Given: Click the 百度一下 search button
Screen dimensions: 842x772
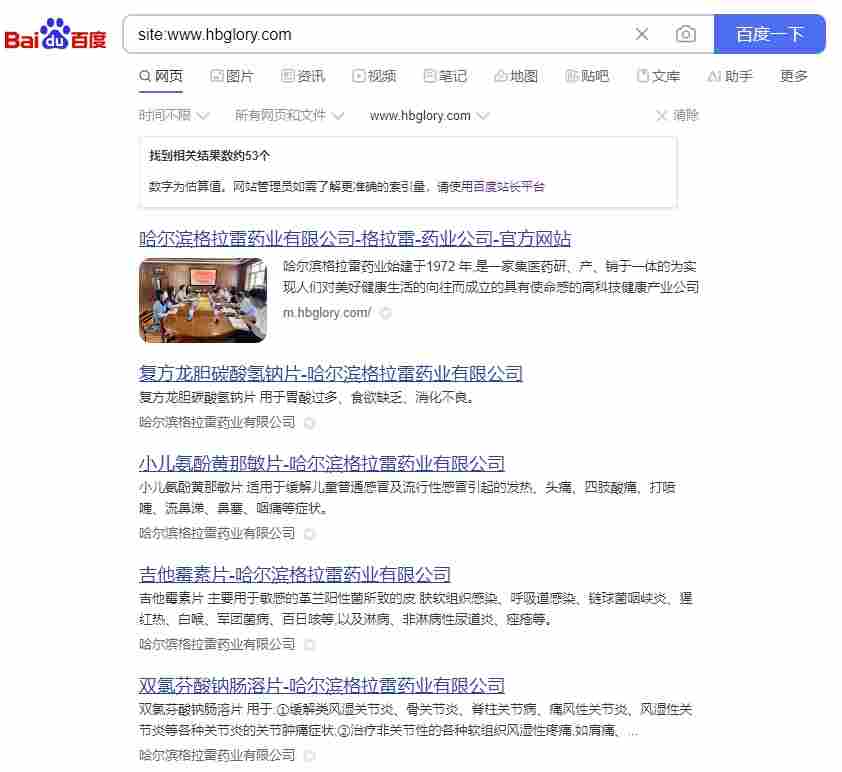Looking at the screenshot, I should [x=769, y=34].
